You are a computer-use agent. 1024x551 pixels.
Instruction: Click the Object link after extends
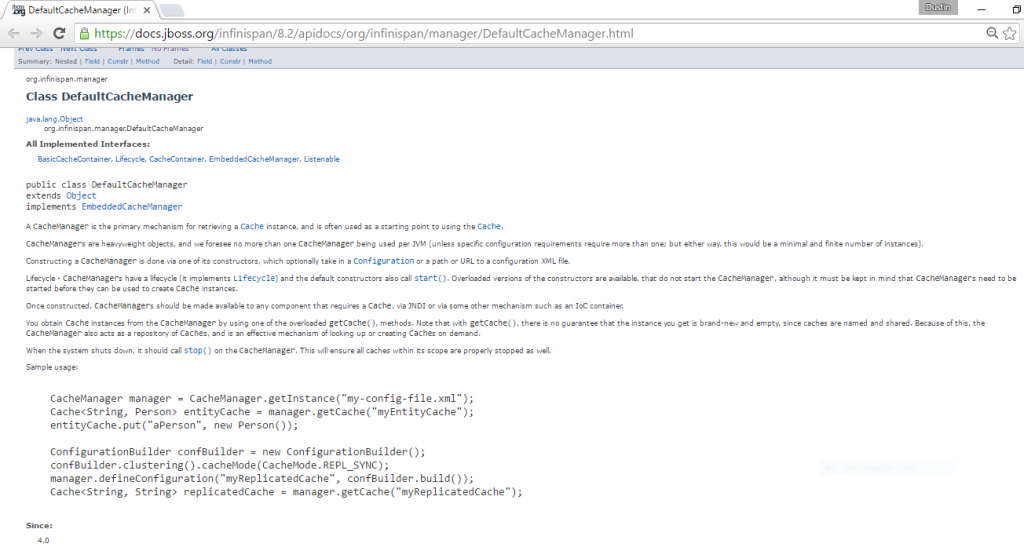(x=81, y=196)
